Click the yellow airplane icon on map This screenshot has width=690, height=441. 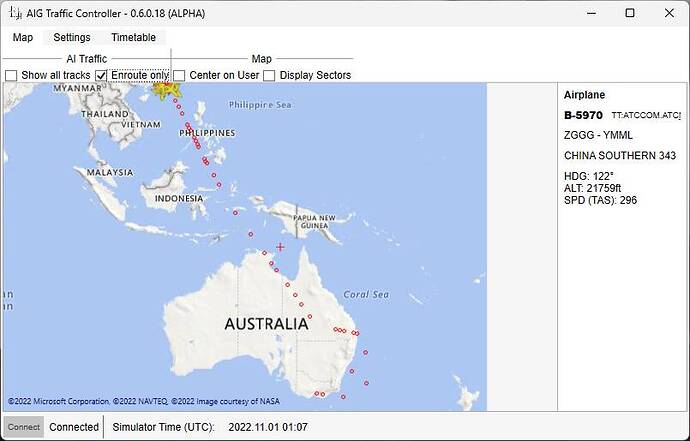166,90
